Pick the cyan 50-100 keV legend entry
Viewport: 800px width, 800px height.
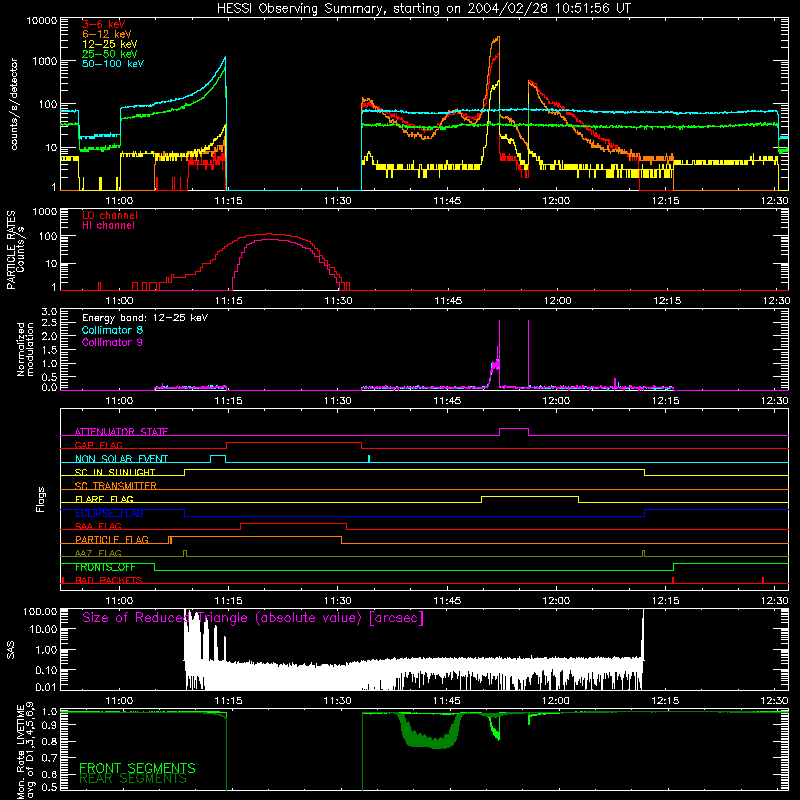click(x=113, y=64)
